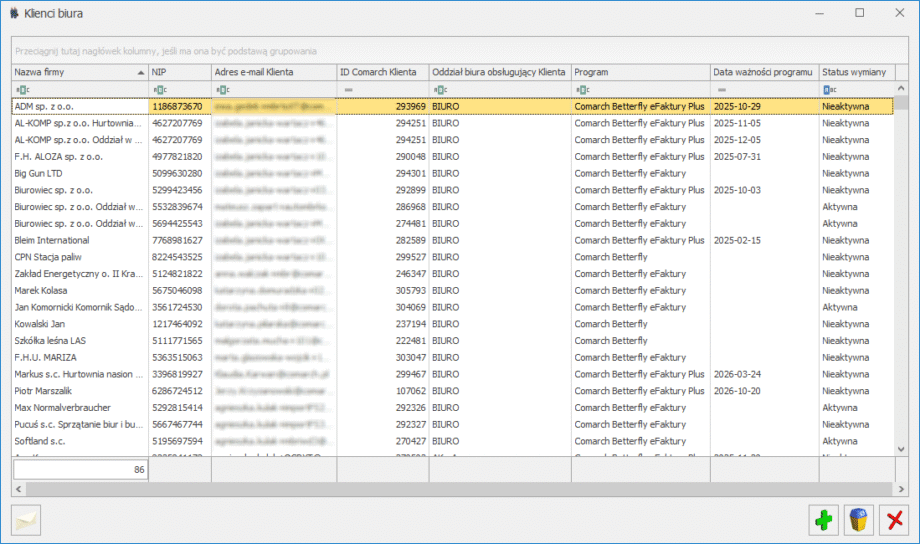
Task: Sort by Nazwa firmy column header
Action: (x=75, y=72)
